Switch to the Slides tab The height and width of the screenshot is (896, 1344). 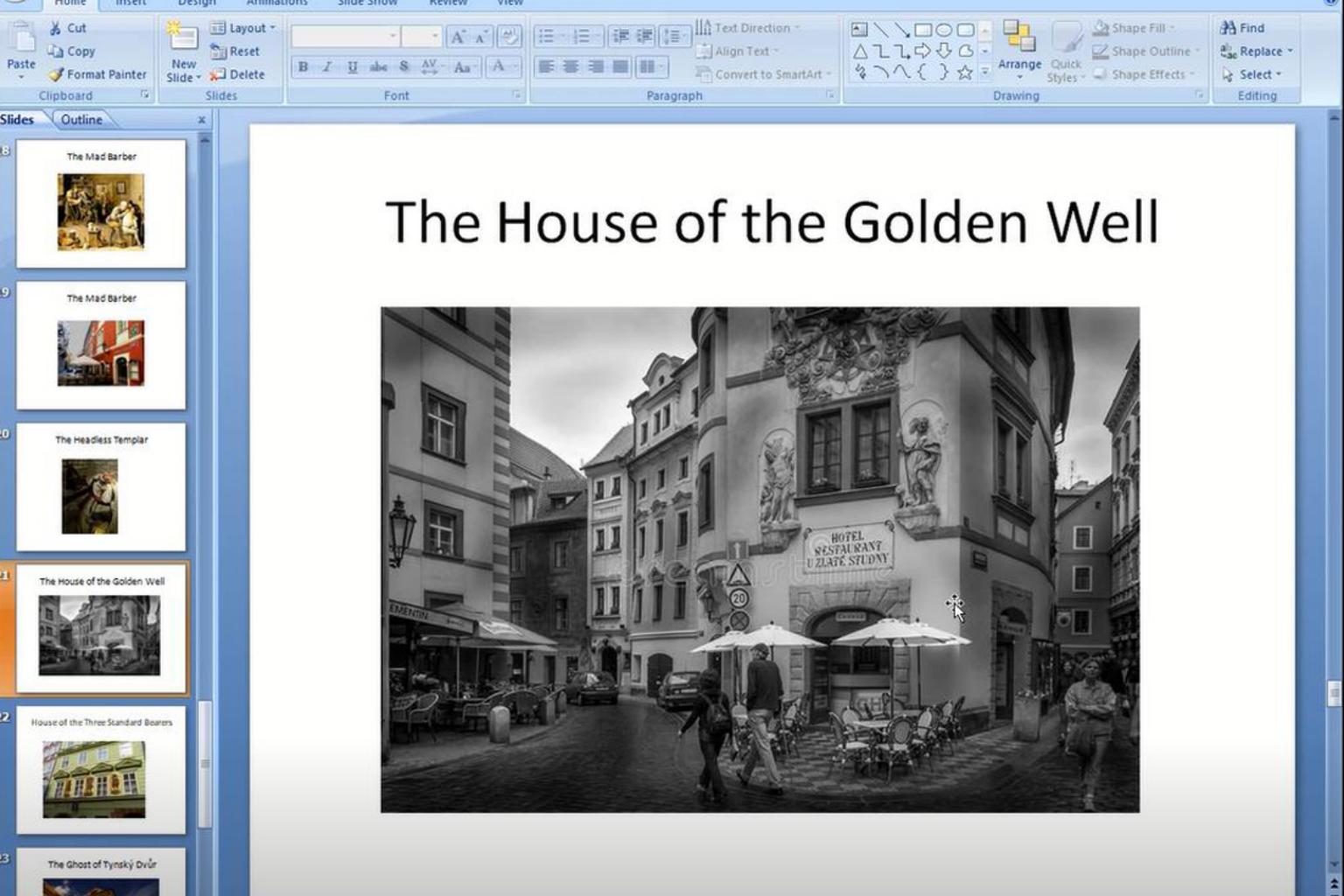tap(17, 119)
